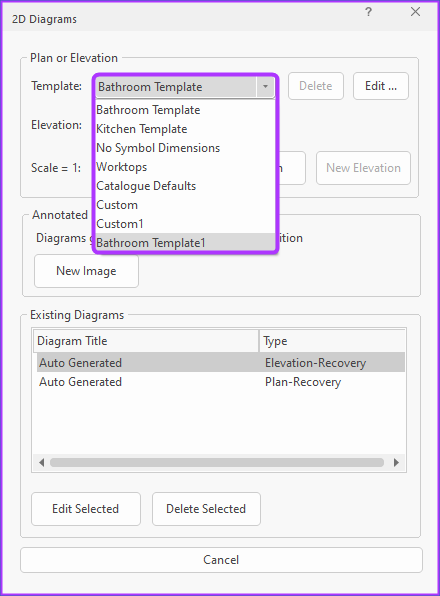Click the Edit ... template button
Image resolution: width=440 pixels, height=596 pixels.
[x=381, y=86]
